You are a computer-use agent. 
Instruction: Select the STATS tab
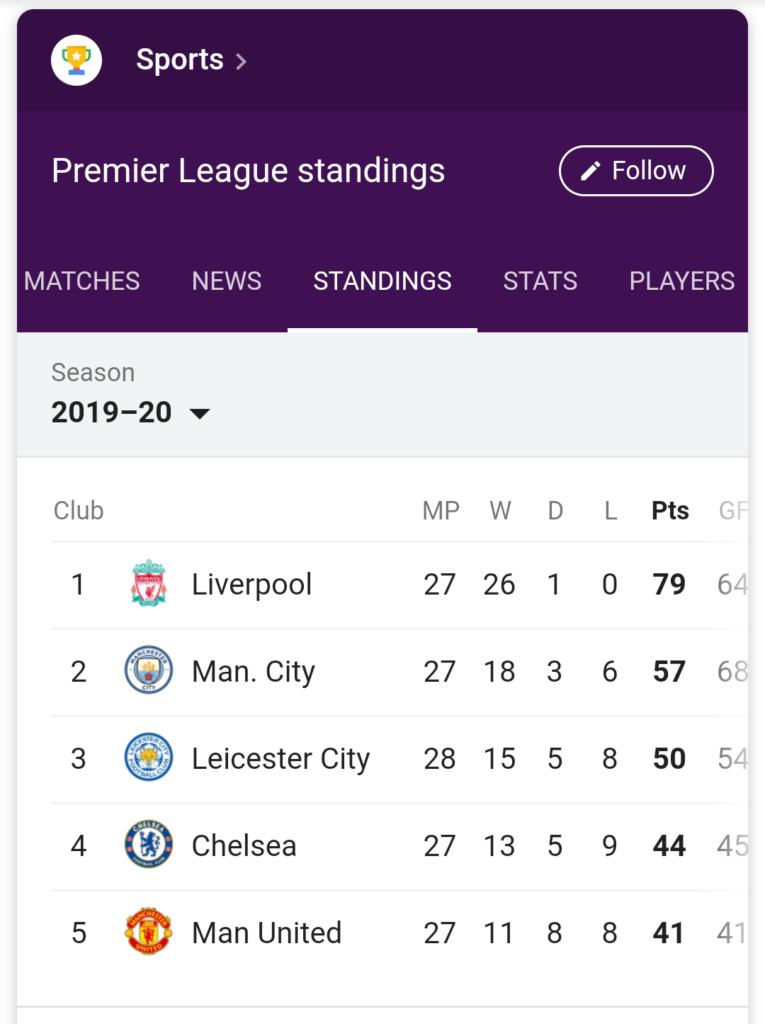(x=540, y=281)
